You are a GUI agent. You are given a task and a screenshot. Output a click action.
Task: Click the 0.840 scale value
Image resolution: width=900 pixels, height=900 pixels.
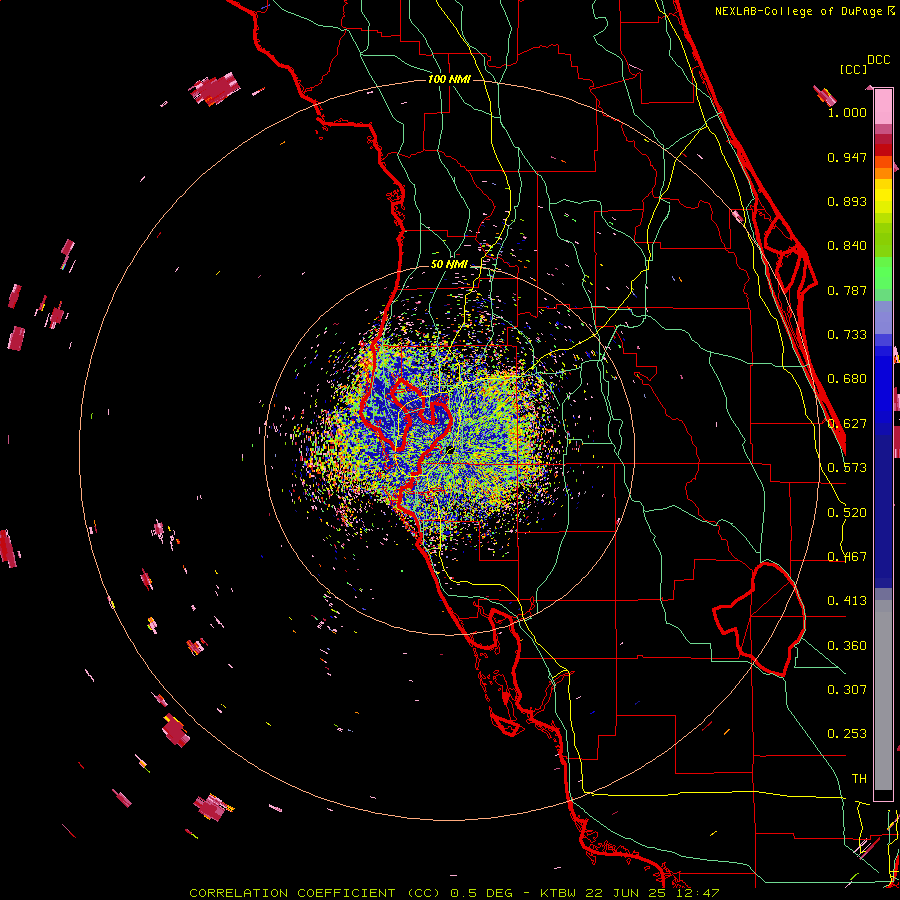(847, 246)
